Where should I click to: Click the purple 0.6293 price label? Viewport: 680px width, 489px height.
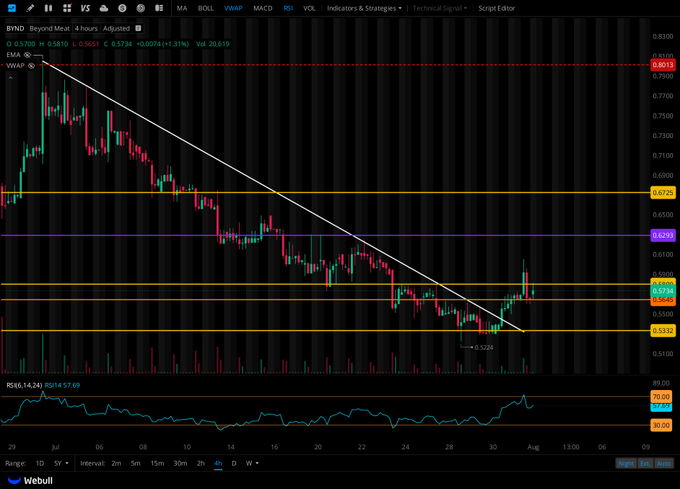663,235
